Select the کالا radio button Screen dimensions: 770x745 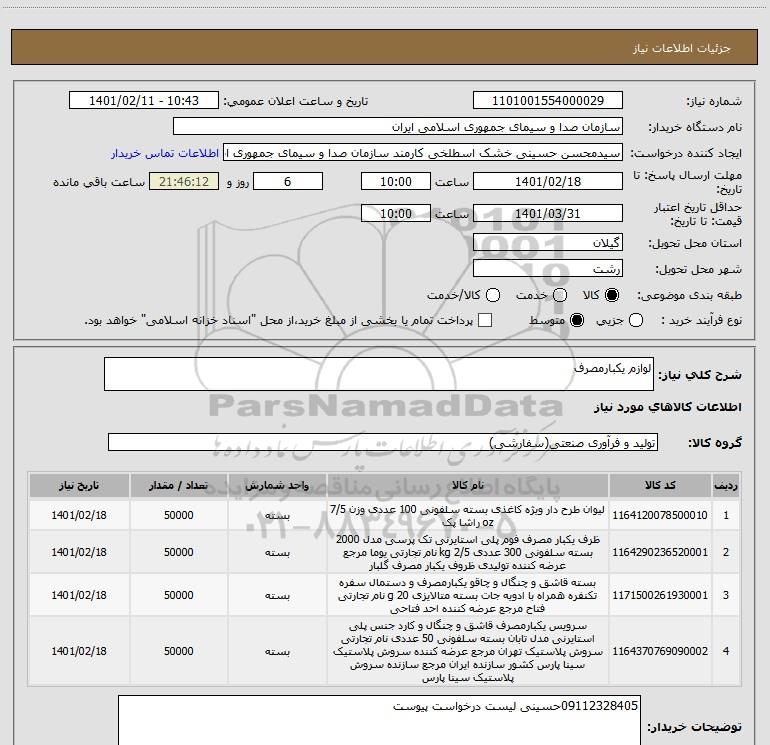(x=612, y=295)
